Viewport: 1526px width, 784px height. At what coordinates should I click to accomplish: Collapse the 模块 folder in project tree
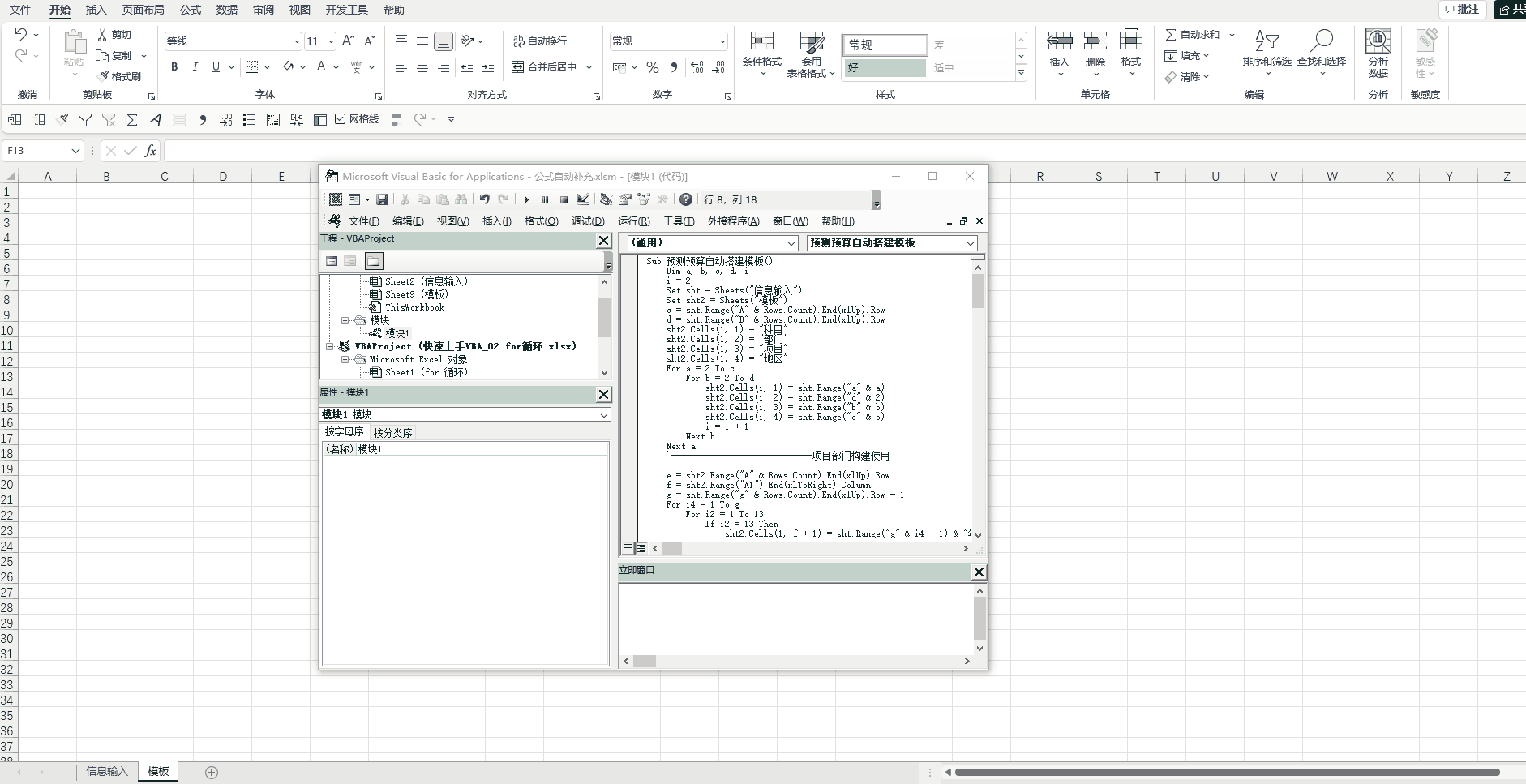click(345, 320)
